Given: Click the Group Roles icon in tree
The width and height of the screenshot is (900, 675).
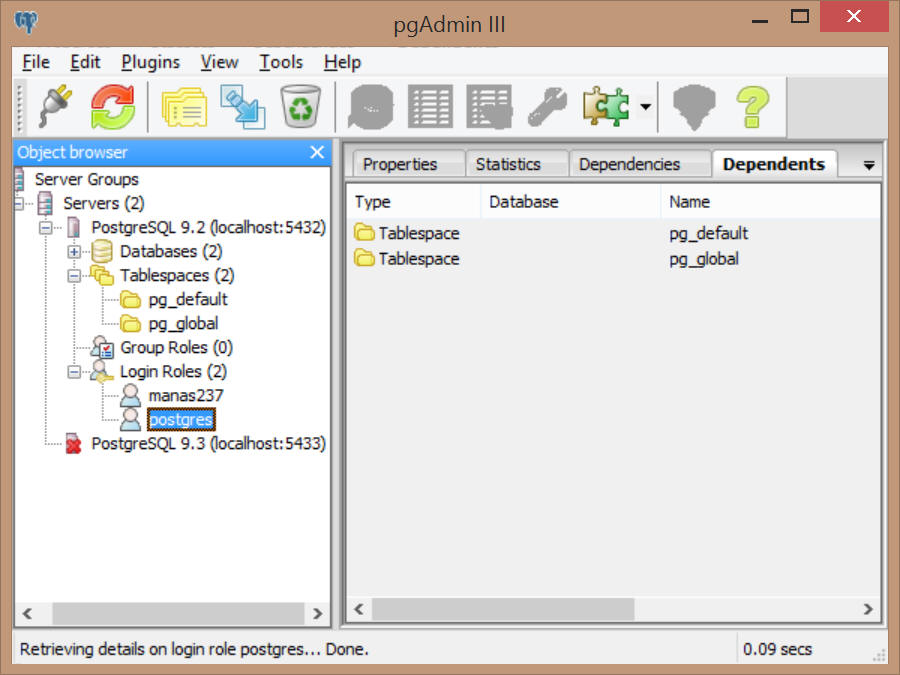Looking at the screenshot, I should (102, 348).
